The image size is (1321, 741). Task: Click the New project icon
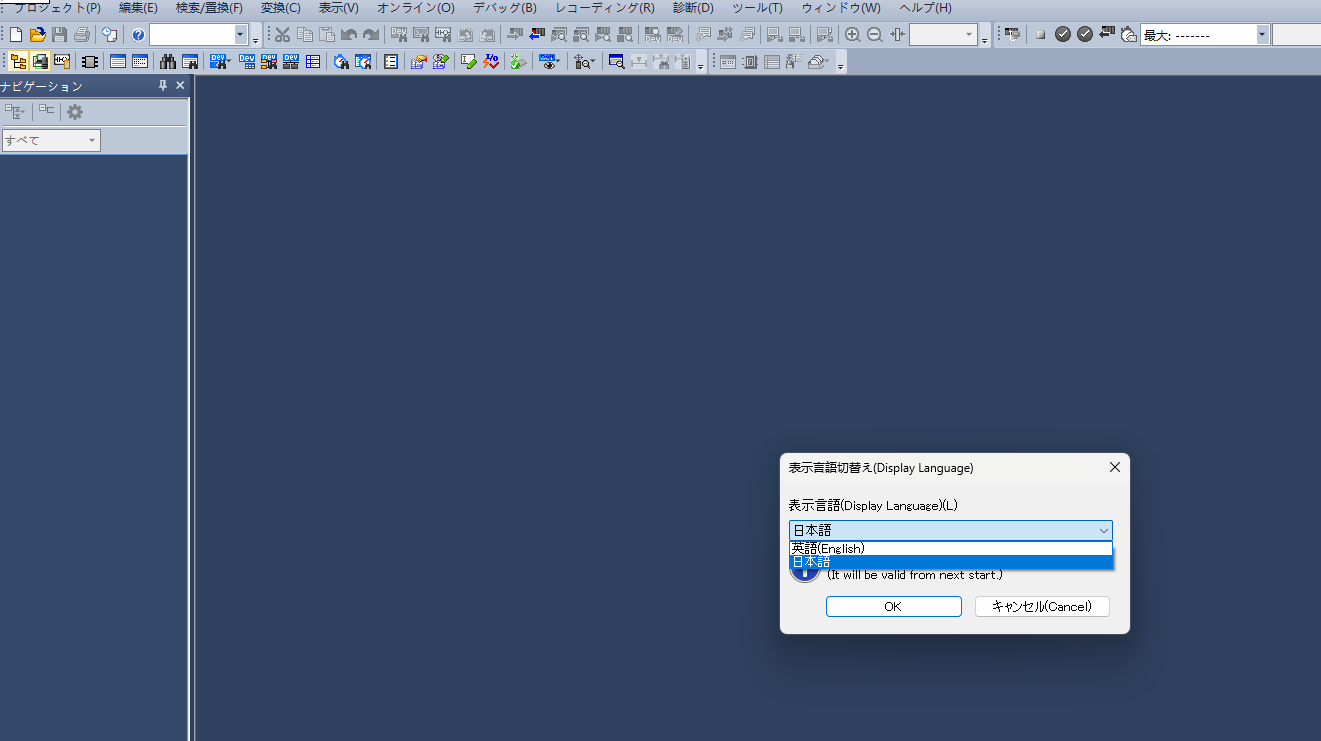click(16, 35)
